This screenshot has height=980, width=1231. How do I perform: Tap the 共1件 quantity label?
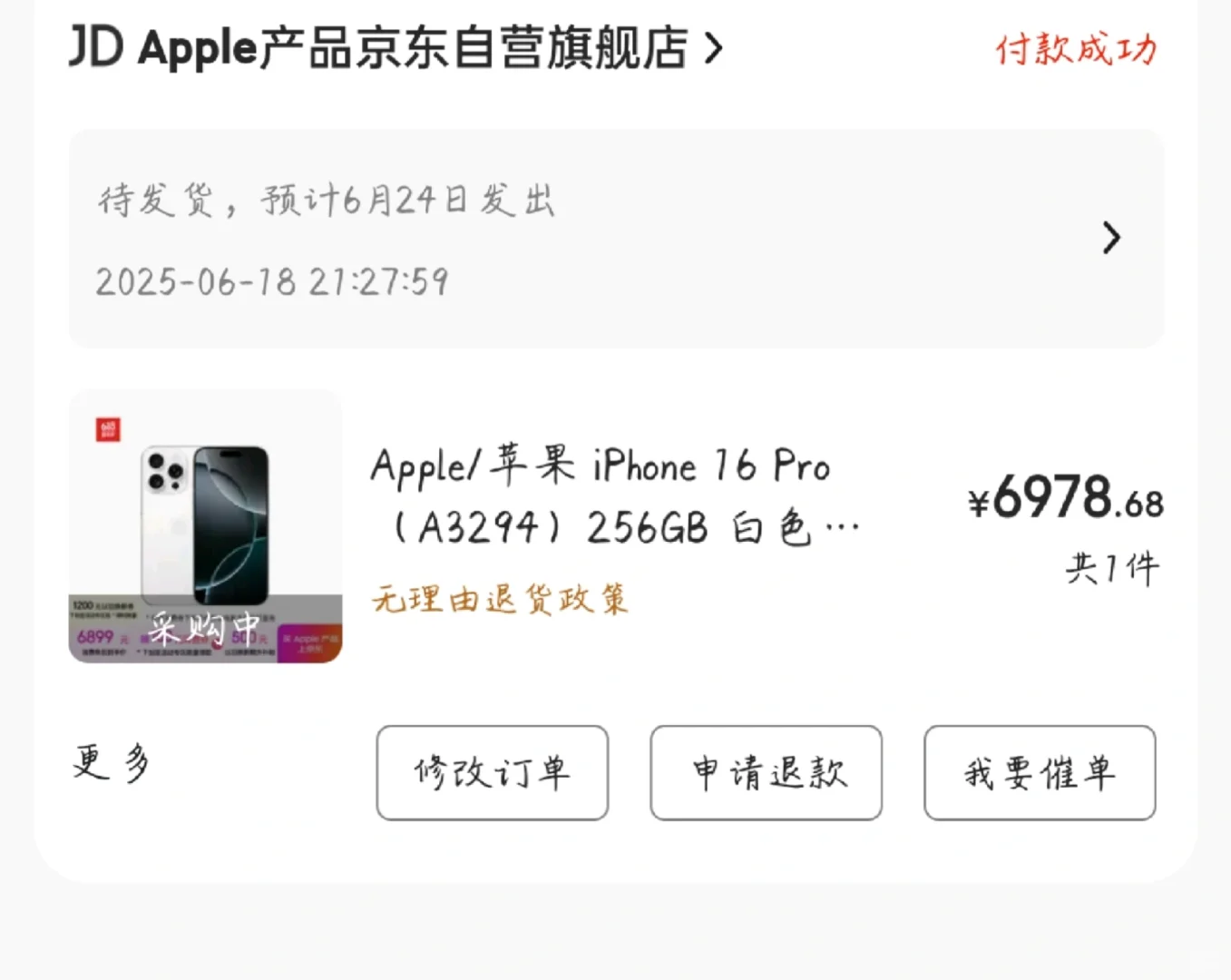(1112, 569)
